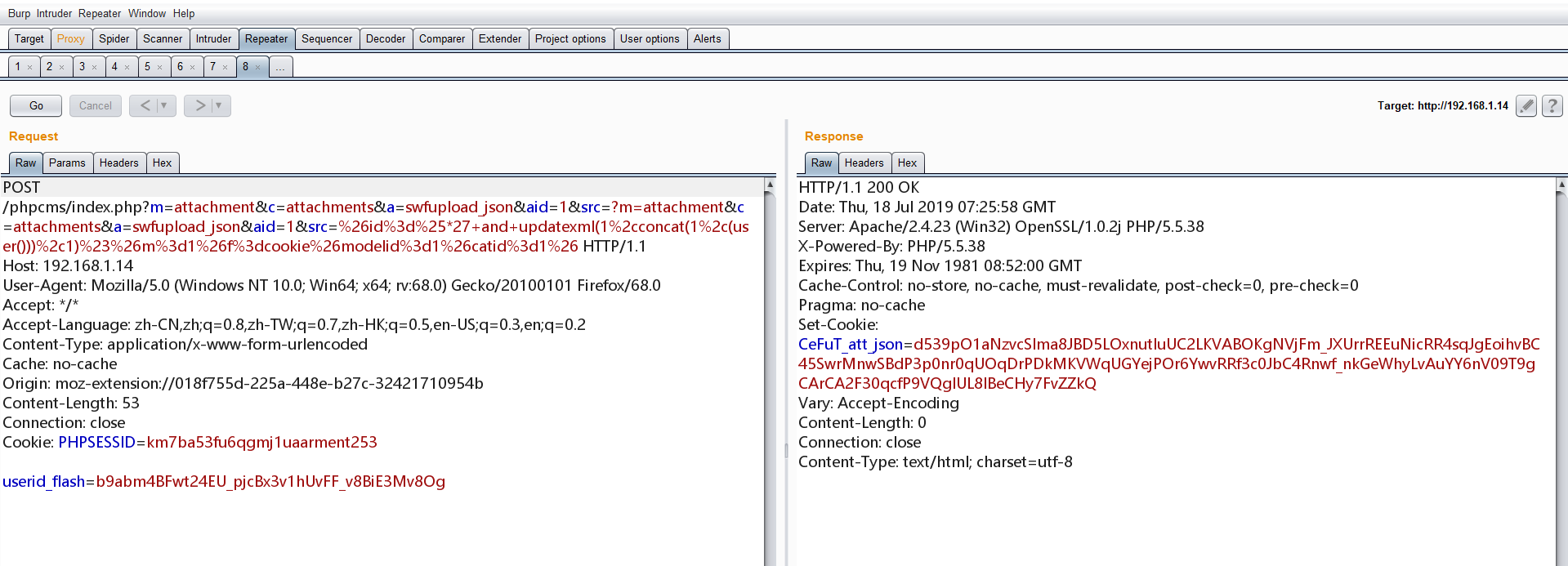The height and width of the screenshot is (566, 1568).
Task: Click the request pane scrollbar up arrow
Action: tap(770, 185)
